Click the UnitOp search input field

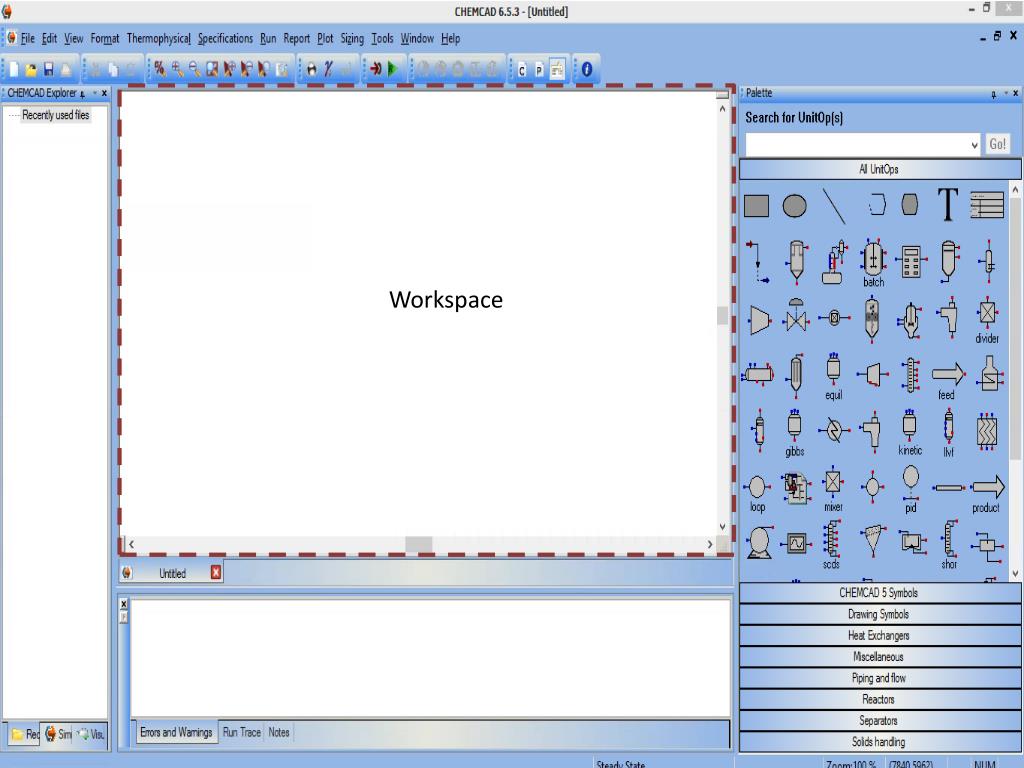coord(857,145)
